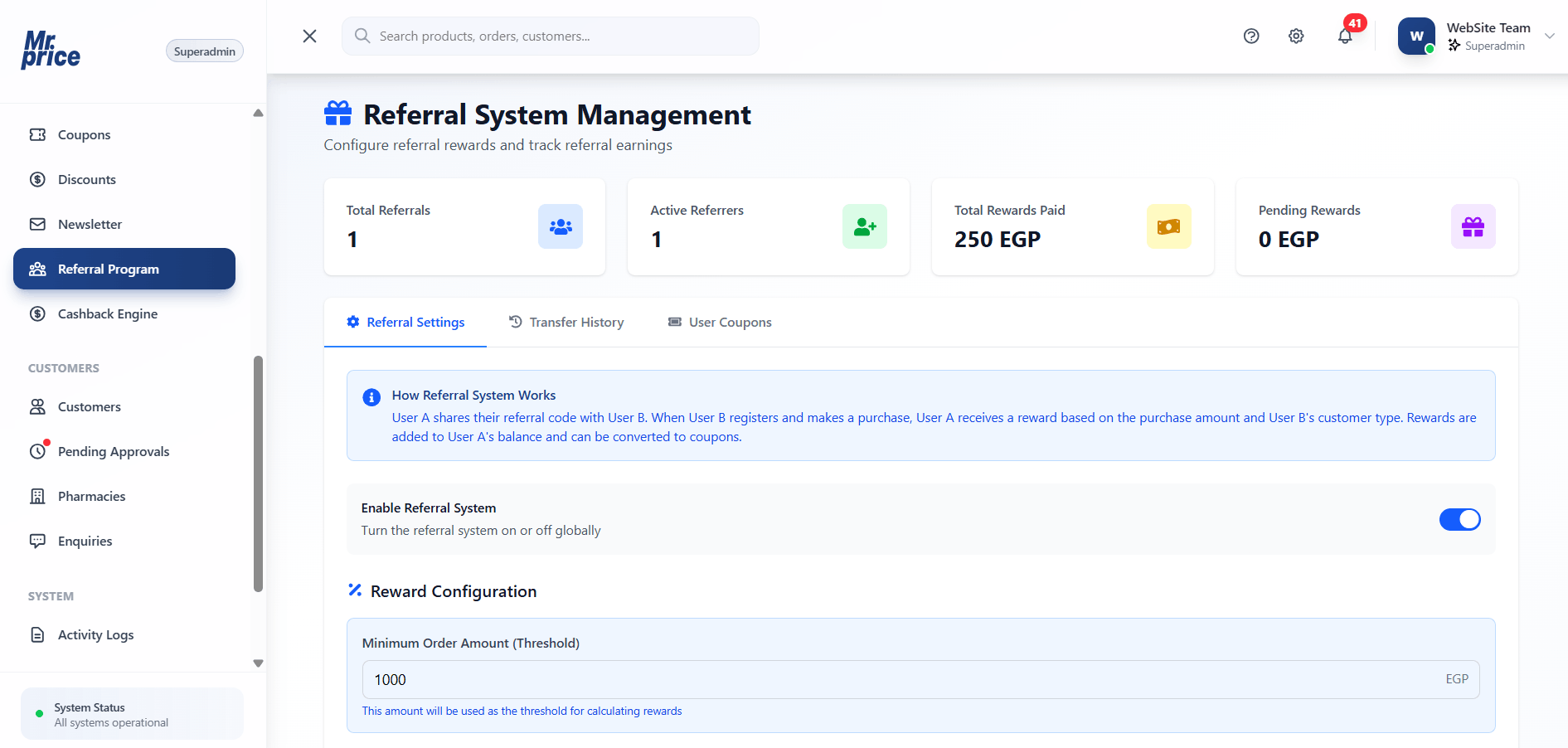The height and width of the screenshot is (748, 1568).
Task: Click the Total Rewards Paid money icon
Action: tap(1169, 226)
